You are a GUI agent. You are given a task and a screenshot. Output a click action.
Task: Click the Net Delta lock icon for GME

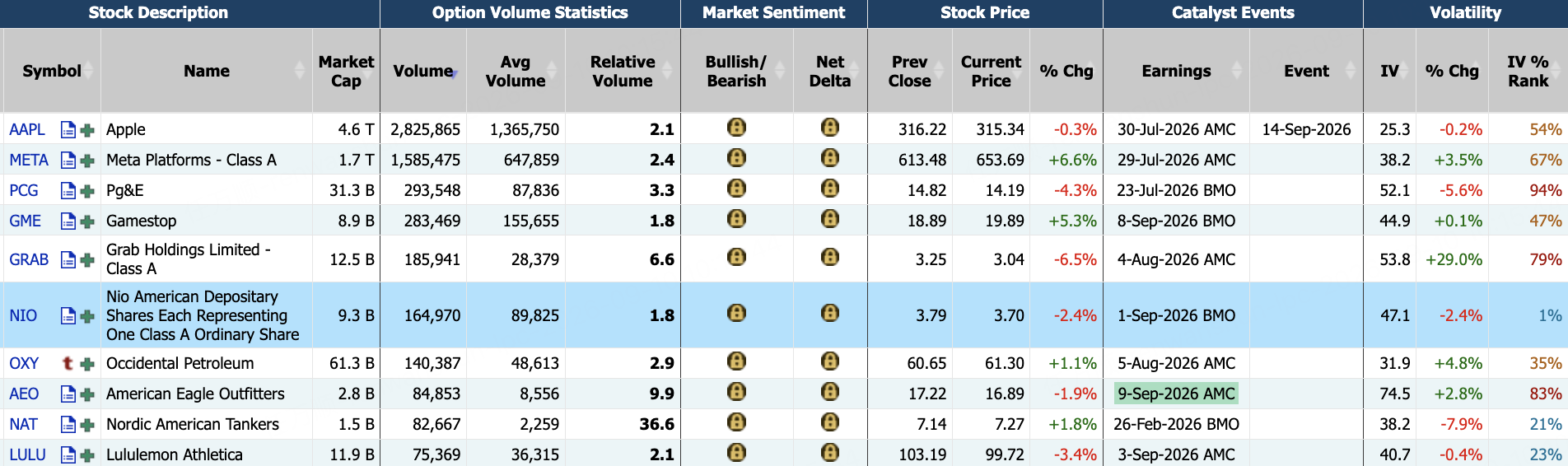point(830,219)
